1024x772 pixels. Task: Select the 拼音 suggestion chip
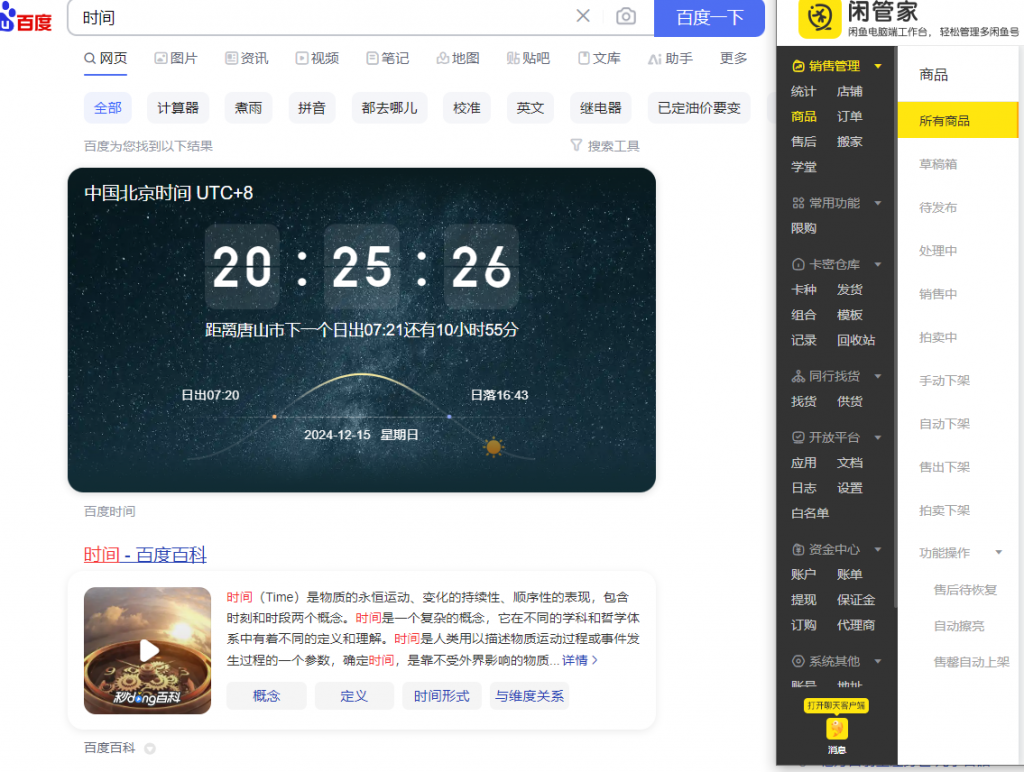pos(312,108)
